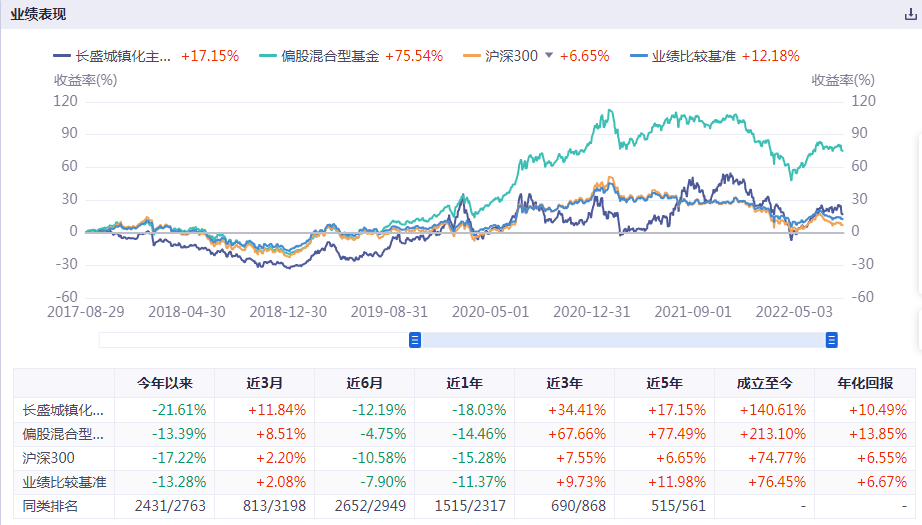The image size is (922, 525).
Task: Click the 同类排名 row label
Action: [50, 506]
